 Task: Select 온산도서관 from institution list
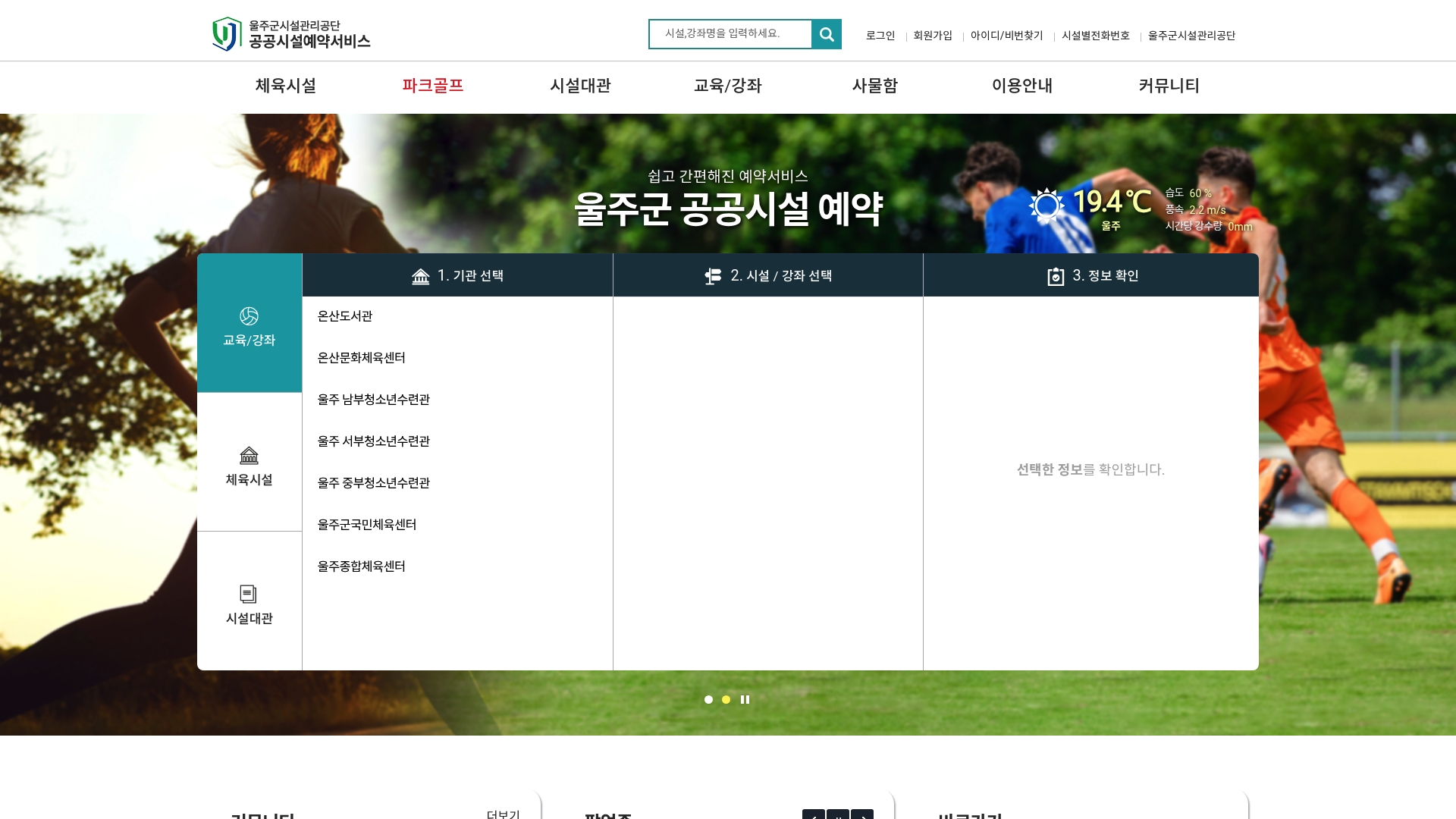pyautogui.click(x=345, y=316)
